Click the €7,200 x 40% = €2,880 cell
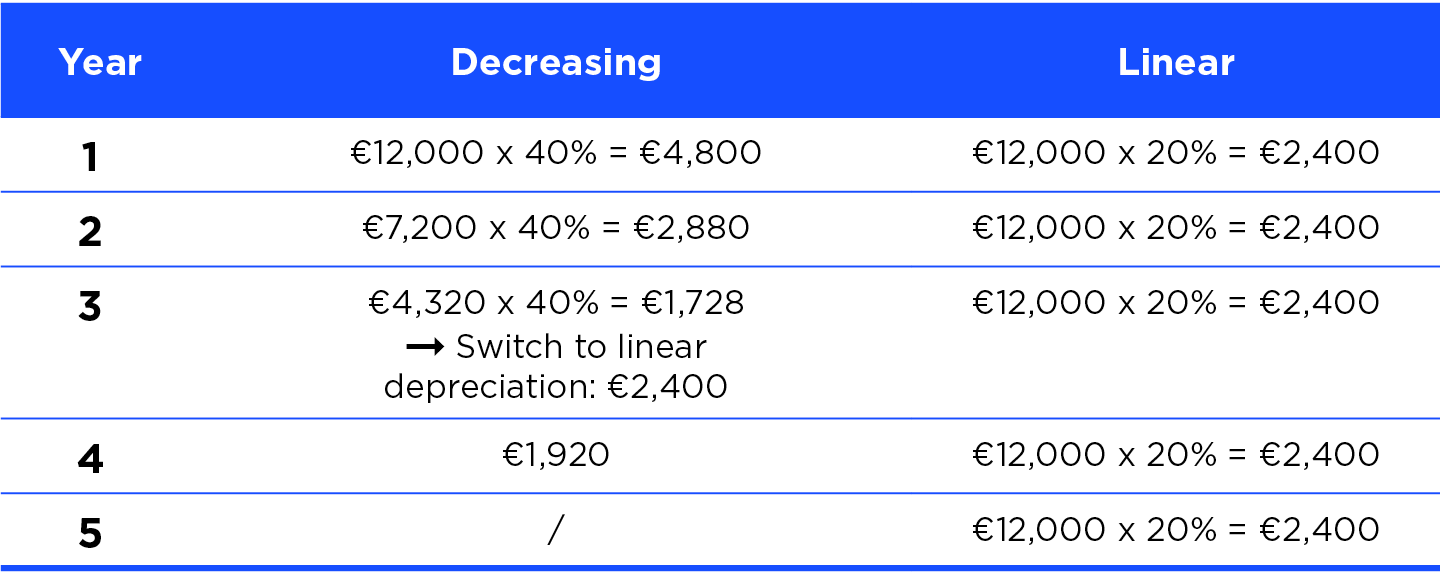 (x=556, y=228)
